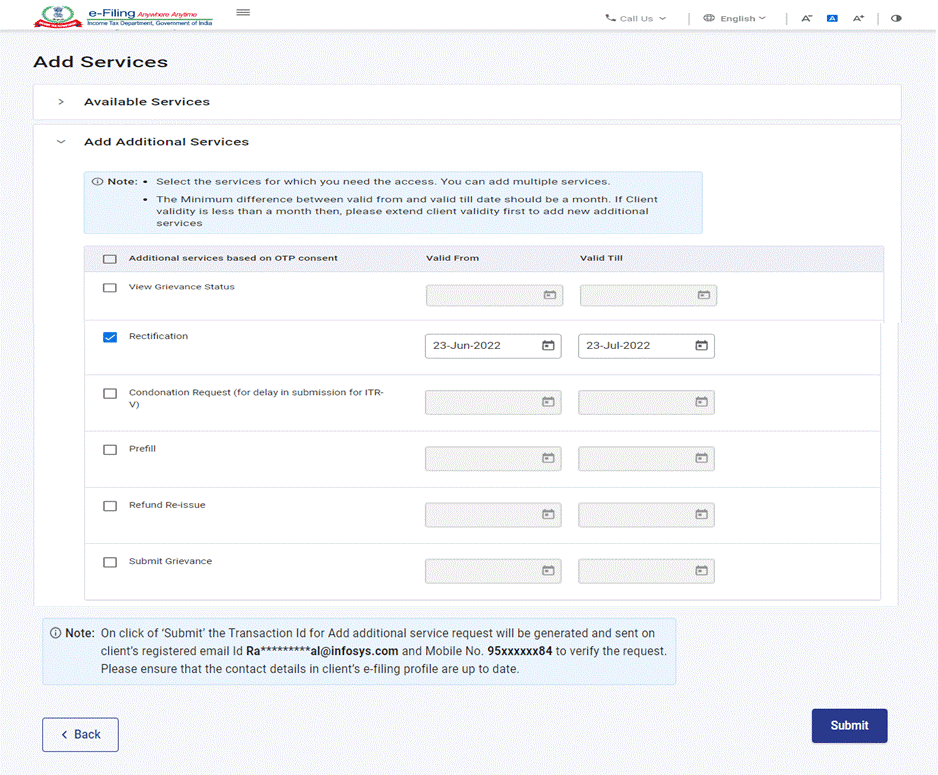Expand the Available Services section

61,102
